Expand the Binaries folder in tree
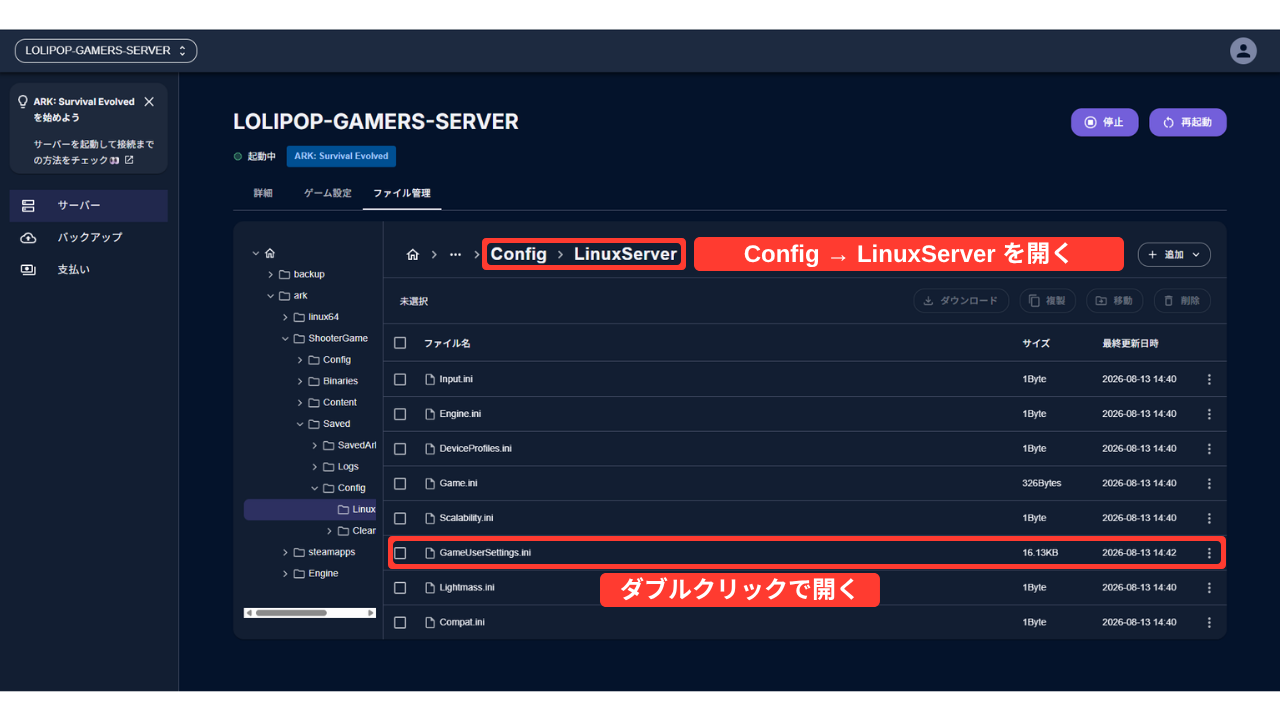This screenshot has height=720, width=1280. (x=300, y=381)
